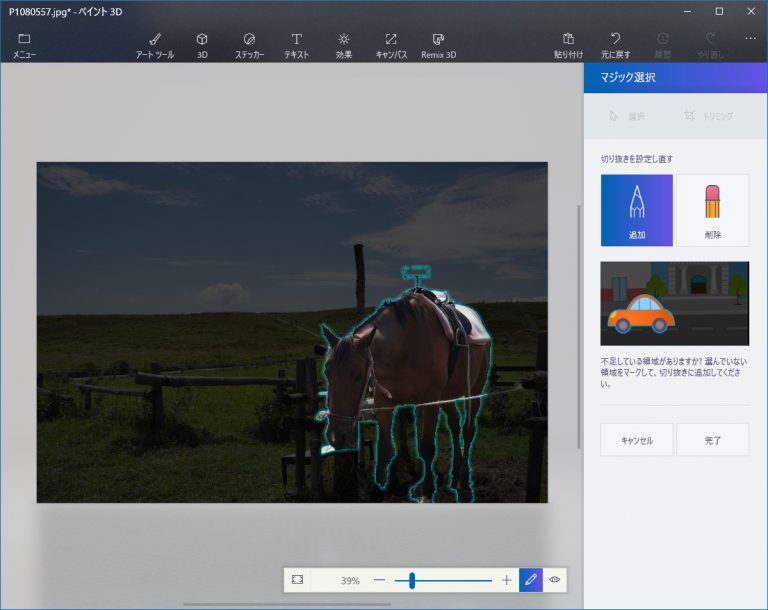Image resolution: width=768 pixels, height=610 pixels.
Task: Open the キャンバス canvas settings
Action: [391, 46]
